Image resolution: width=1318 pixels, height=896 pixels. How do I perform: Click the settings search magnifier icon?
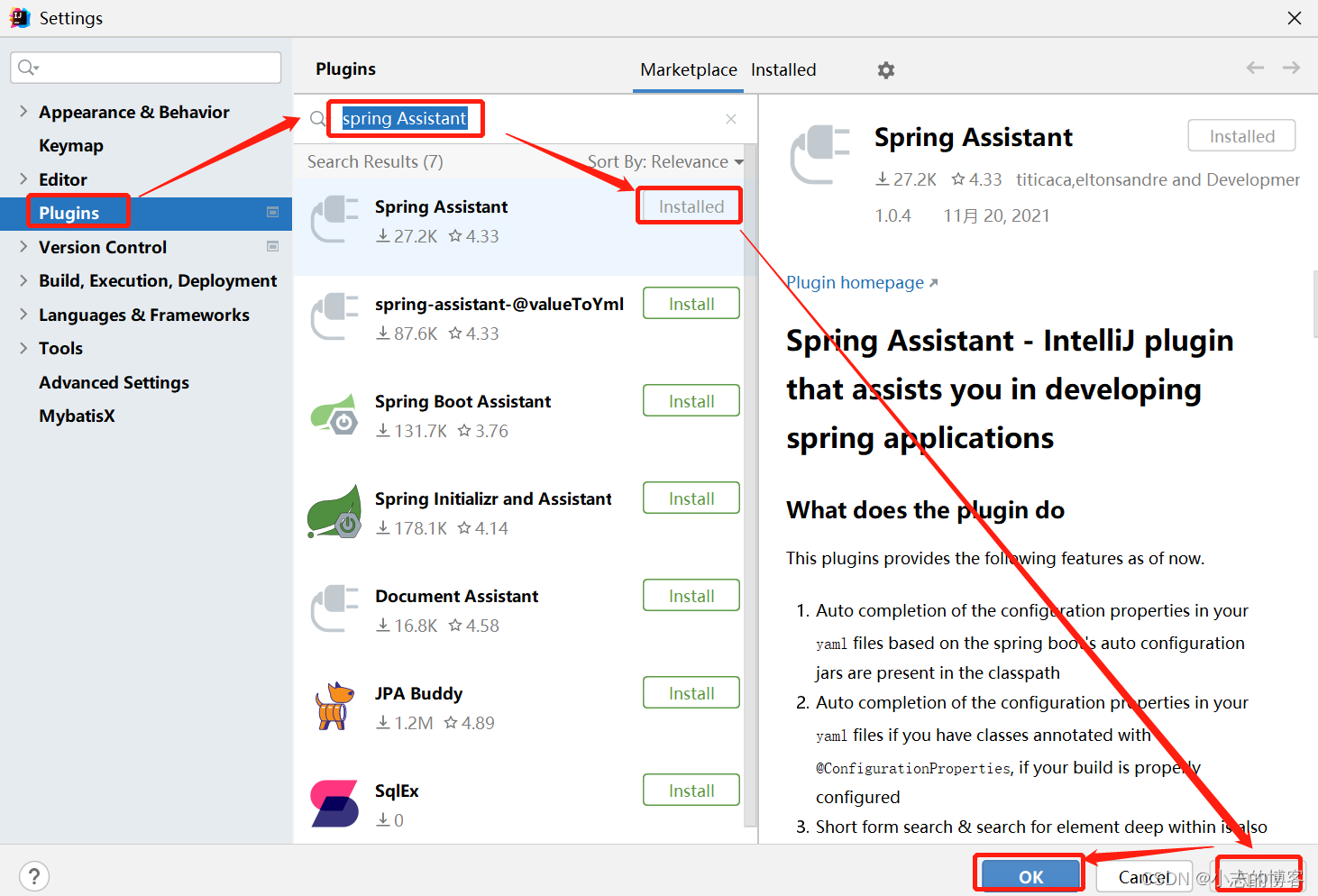click(x=28, y=68)
